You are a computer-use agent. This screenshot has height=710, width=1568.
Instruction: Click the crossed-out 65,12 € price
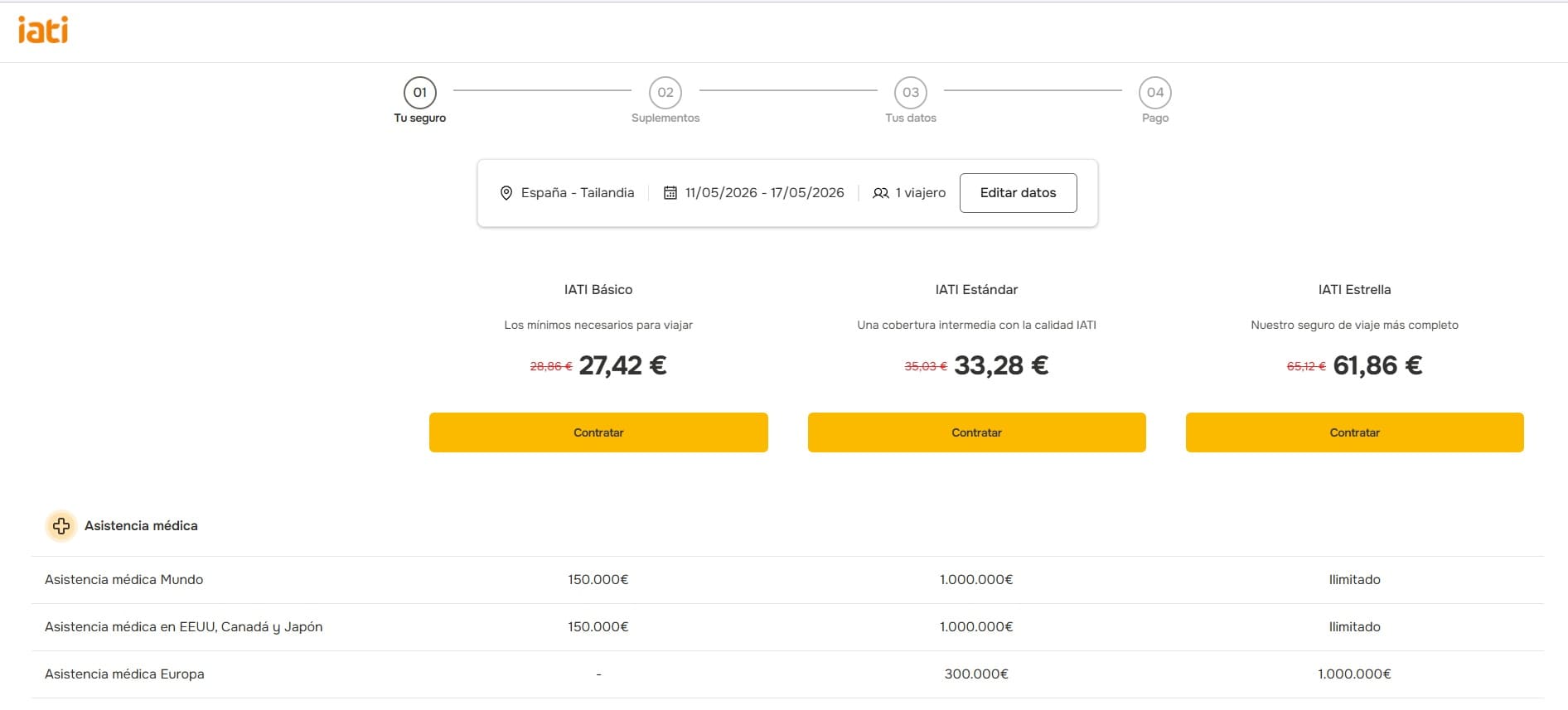(1306, 366)
